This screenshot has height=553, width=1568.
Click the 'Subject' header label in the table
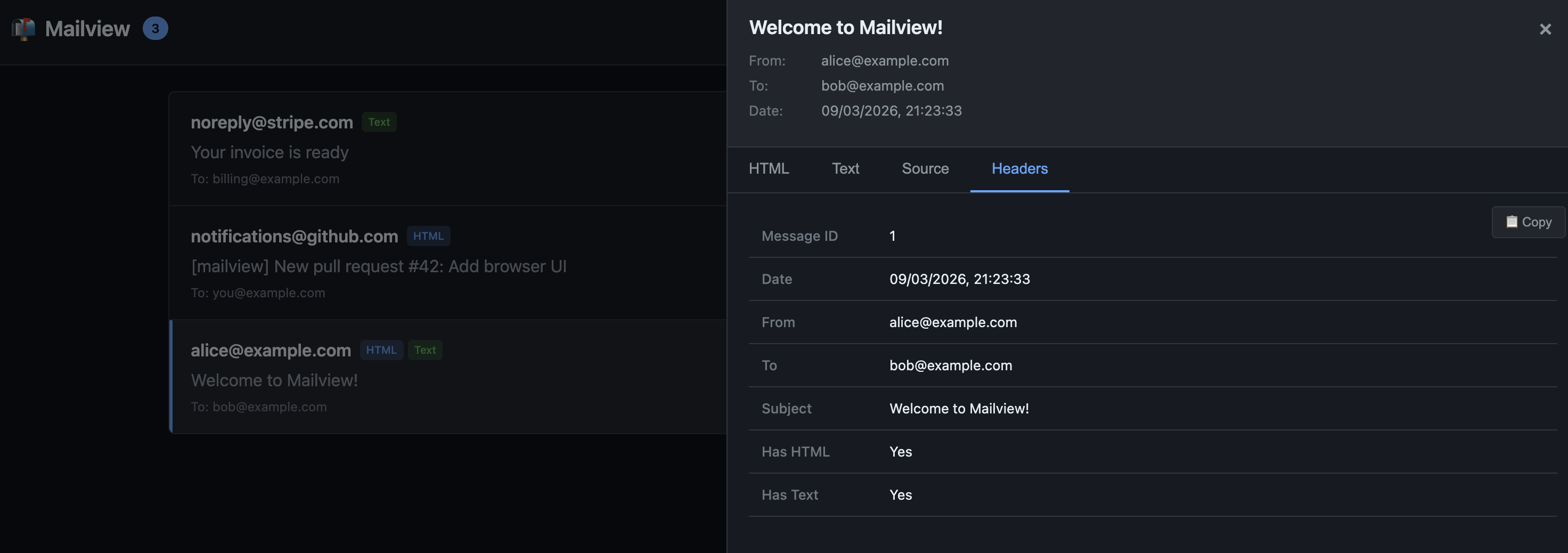coord(787,409)
